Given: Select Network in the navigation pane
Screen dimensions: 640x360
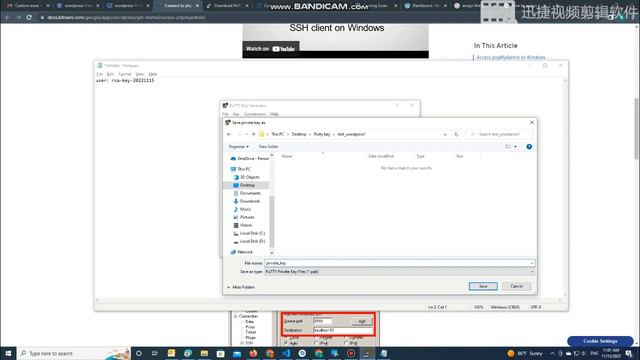Looking at the screenshot, I should (242, 252).
